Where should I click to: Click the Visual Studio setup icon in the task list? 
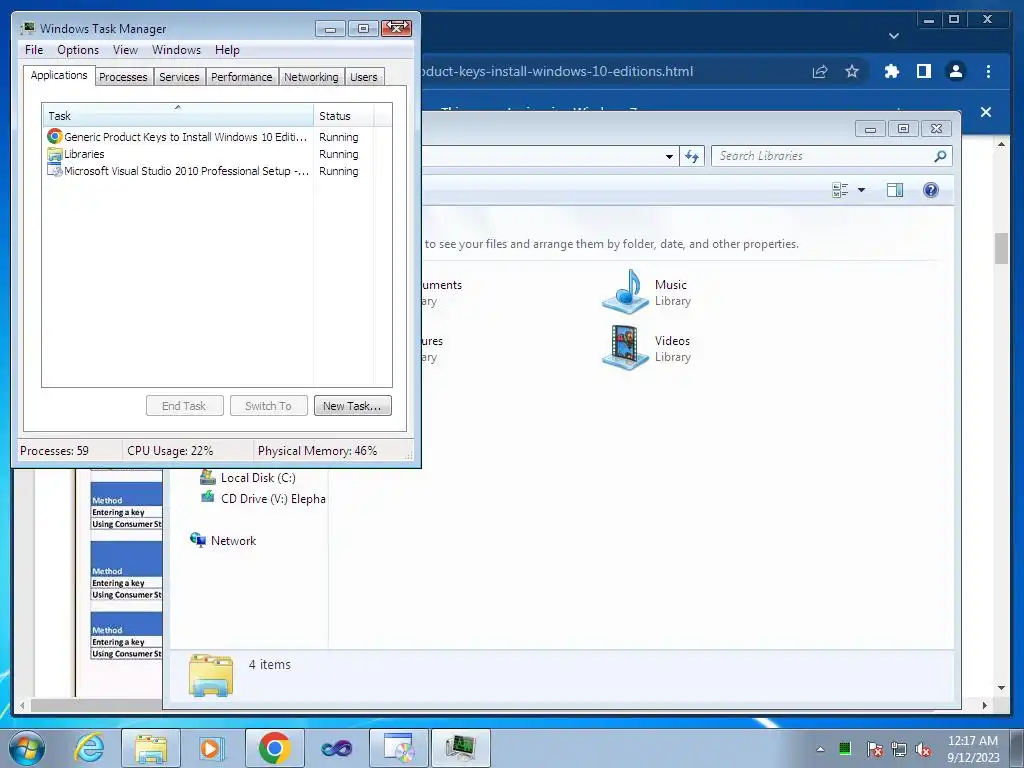(55, 170)
